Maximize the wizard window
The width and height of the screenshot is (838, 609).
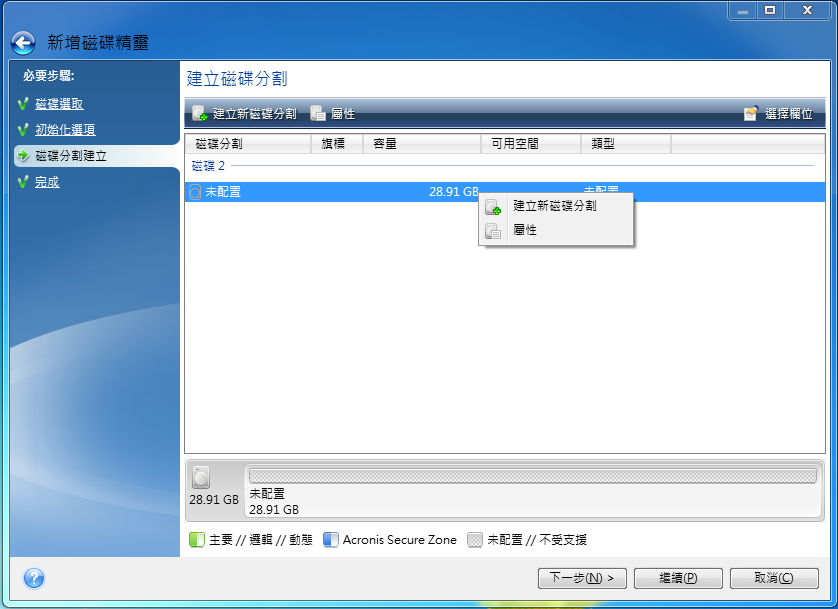[770, 10]
